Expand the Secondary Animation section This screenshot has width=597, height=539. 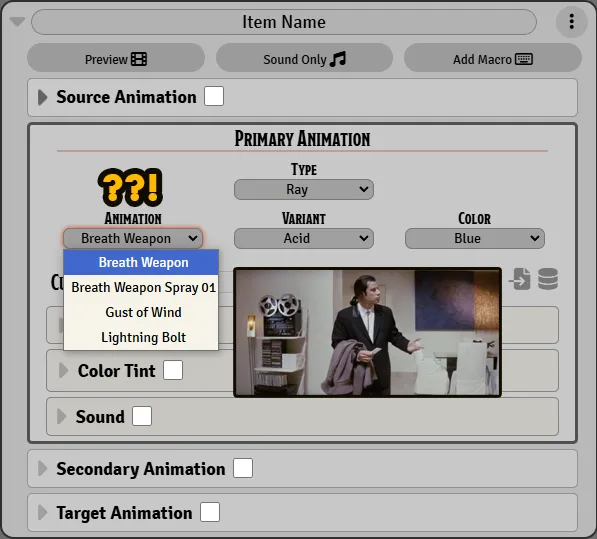pyautogui.click(x=43, y=469)
